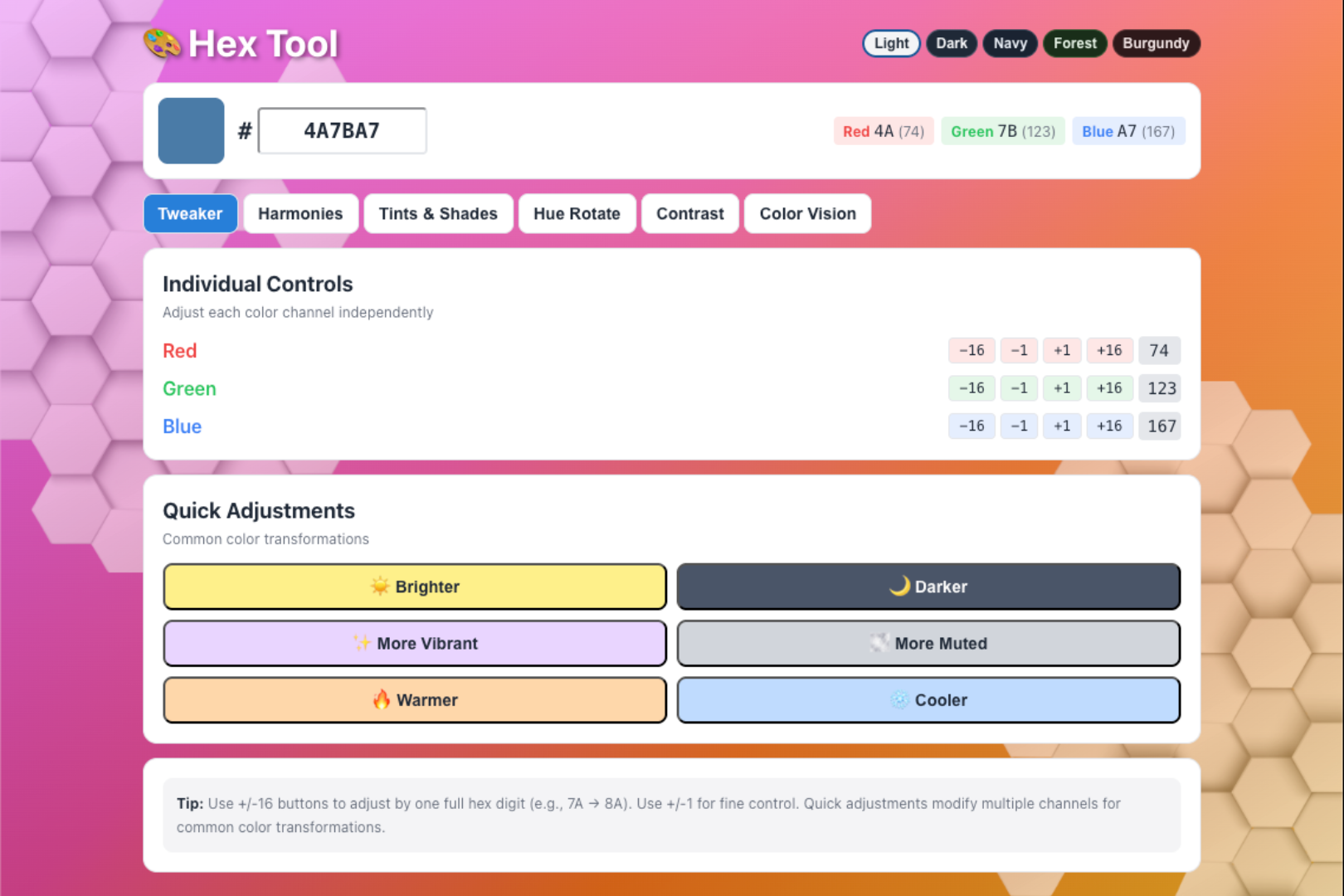Switch to the Tints & Shades tab

(438, 213)
